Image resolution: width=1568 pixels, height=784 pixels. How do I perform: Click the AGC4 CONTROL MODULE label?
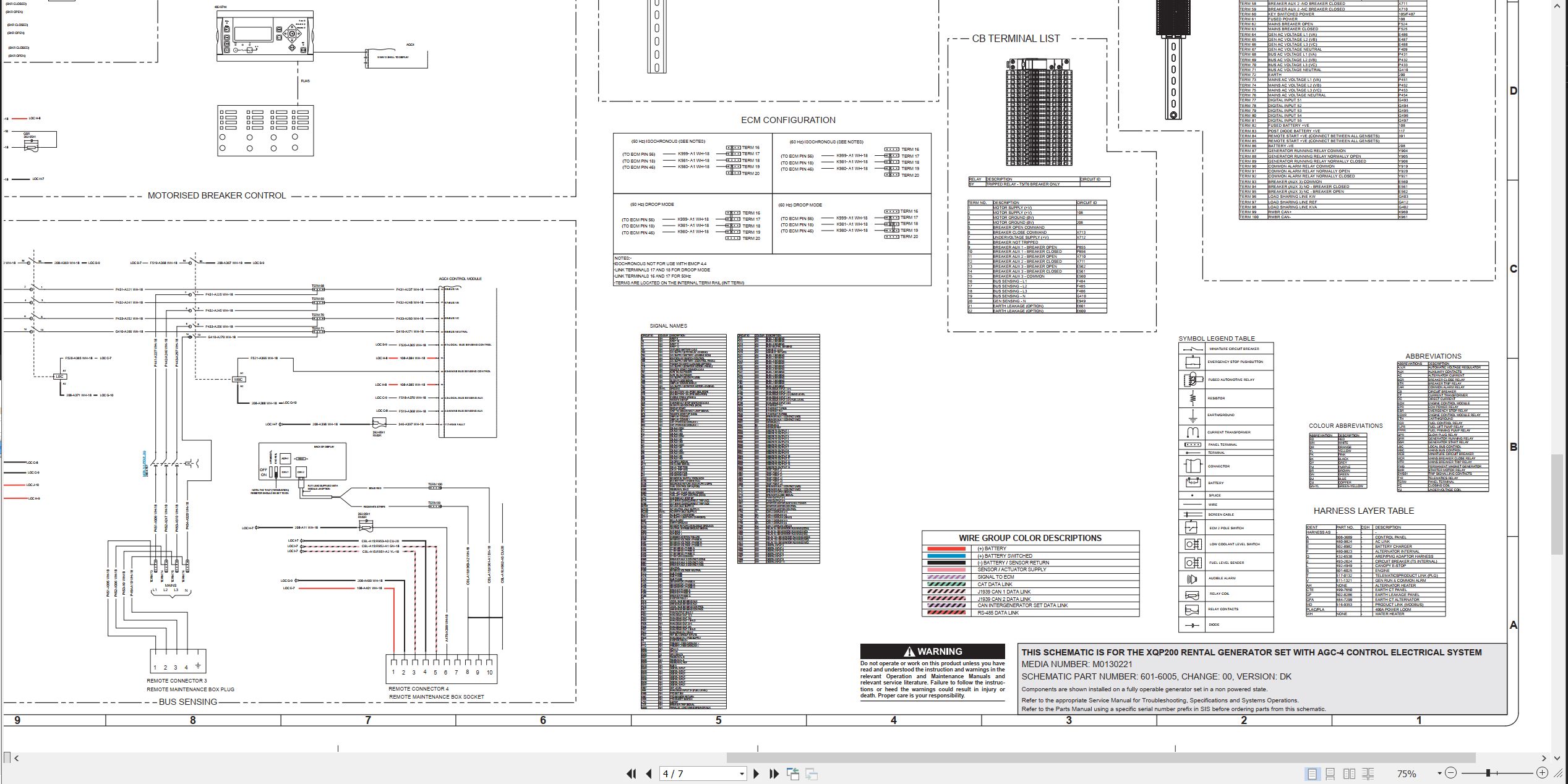[460, 279]
